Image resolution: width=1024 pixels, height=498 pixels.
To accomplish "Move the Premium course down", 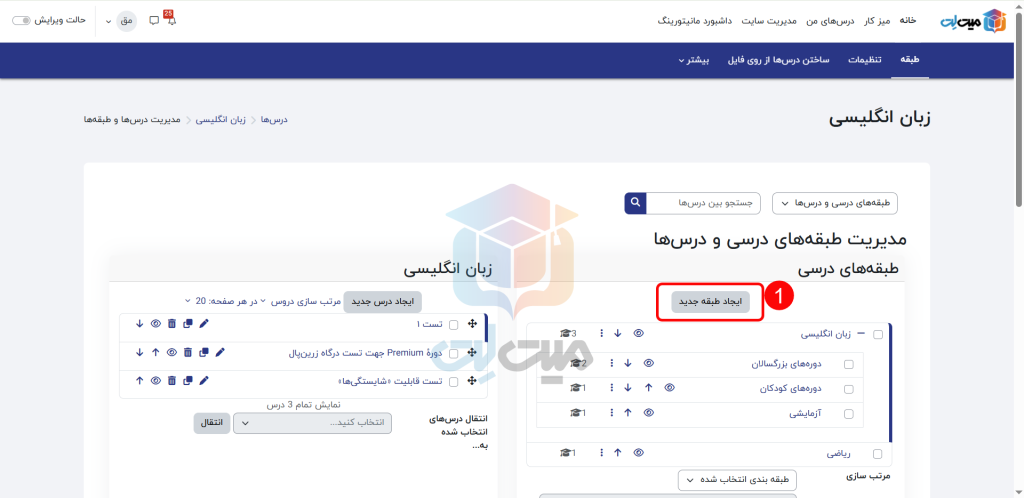I will pyautogui.click(x=139, y=352).
